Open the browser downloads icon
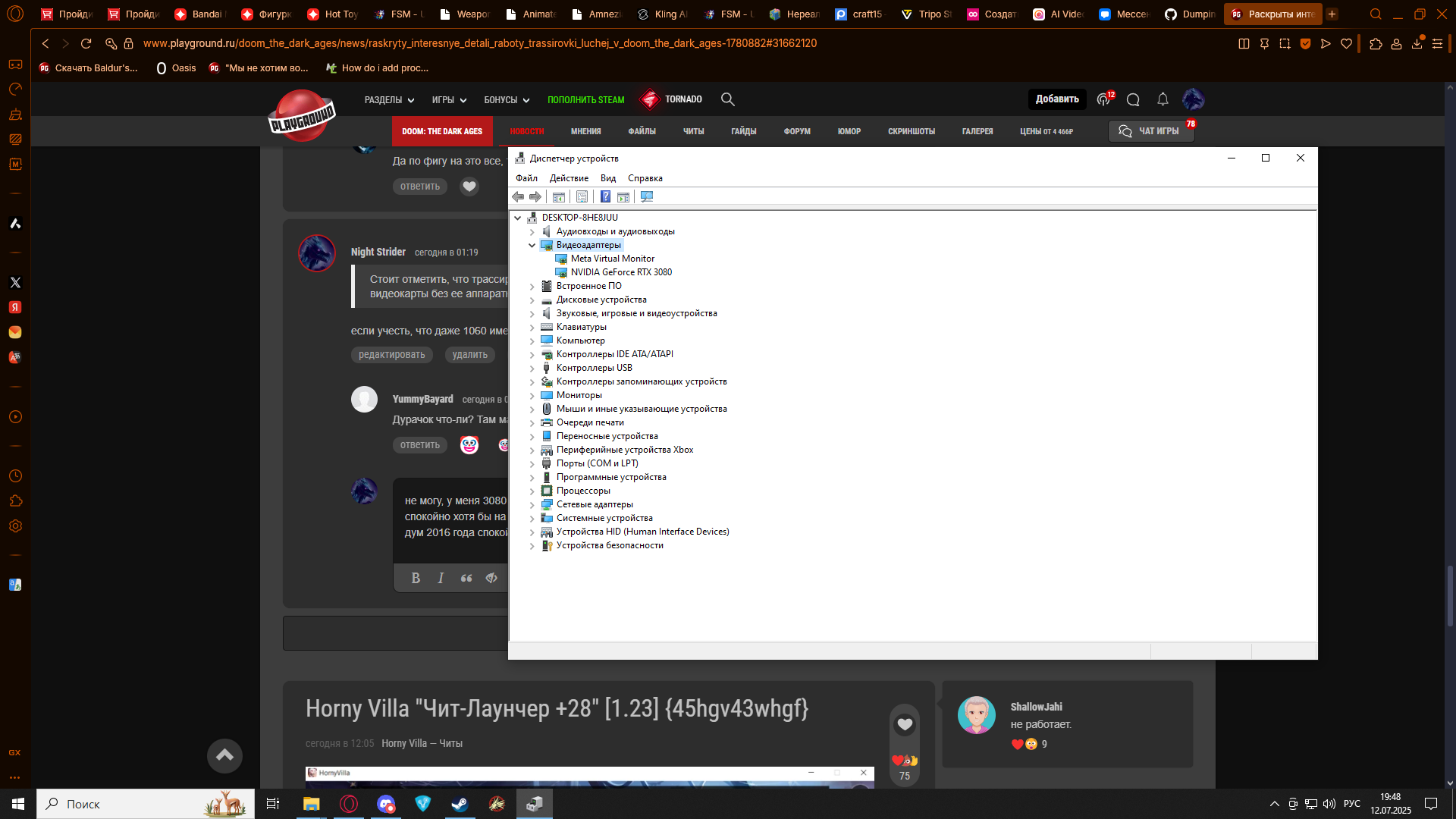Screen dimensions: 1456x819 (1417, 44)
